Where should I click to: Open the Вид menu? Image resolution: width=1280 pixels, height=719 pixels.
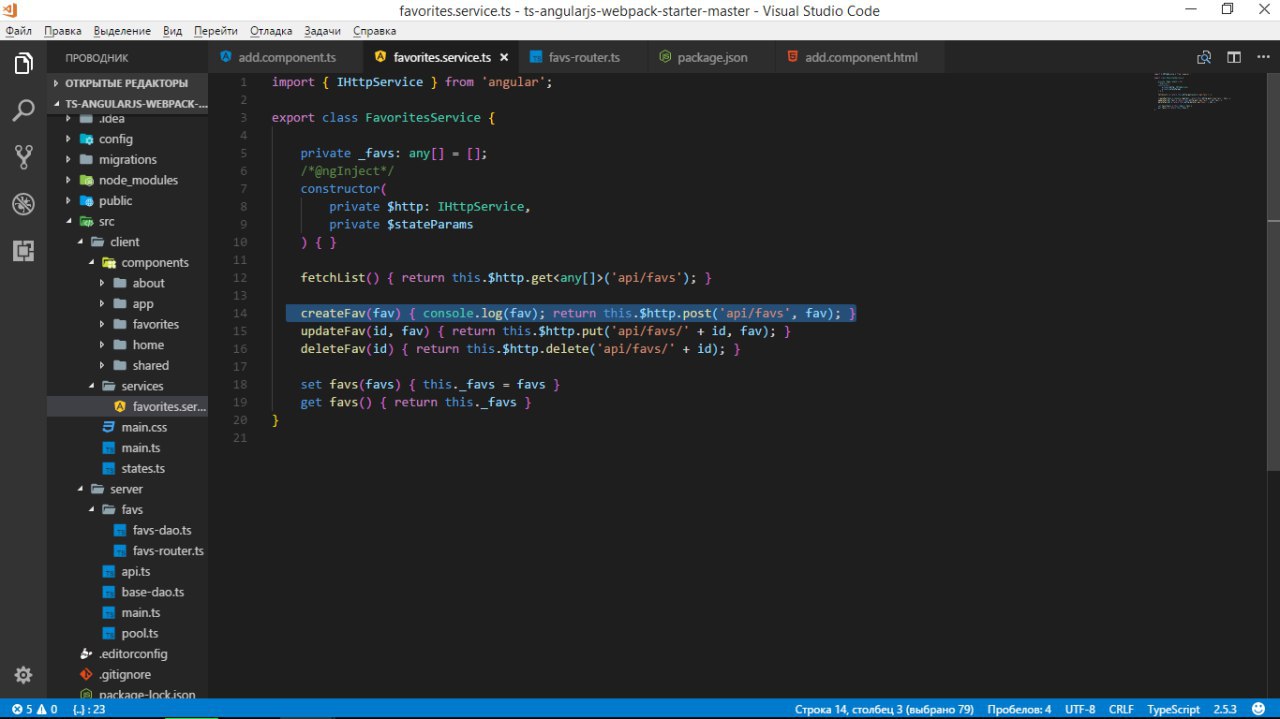click(172, 31)
